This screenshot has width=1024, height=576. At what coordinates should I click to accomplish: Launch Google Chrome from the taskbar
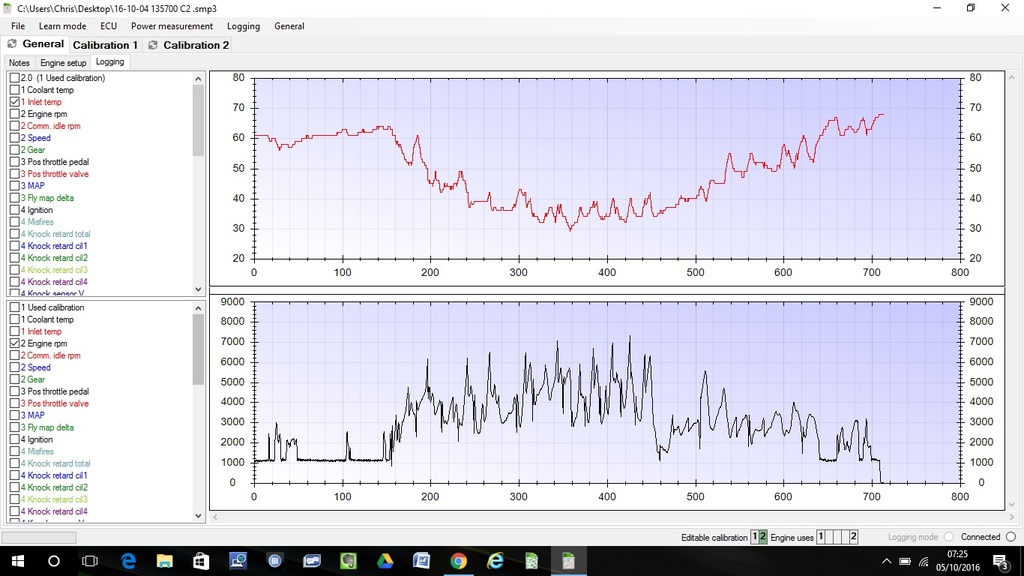click(x=460, y=562)
